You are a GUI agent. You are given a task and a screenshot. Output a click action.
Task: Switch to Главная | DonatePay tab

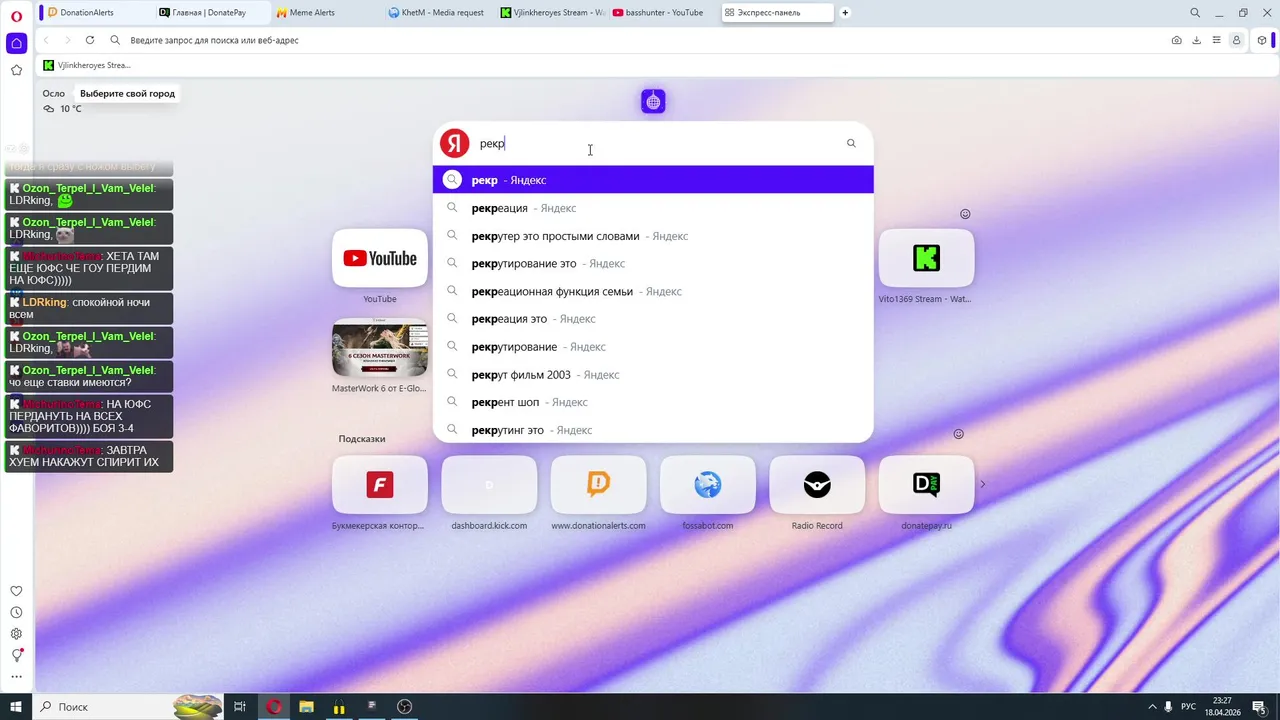point(212,13)
